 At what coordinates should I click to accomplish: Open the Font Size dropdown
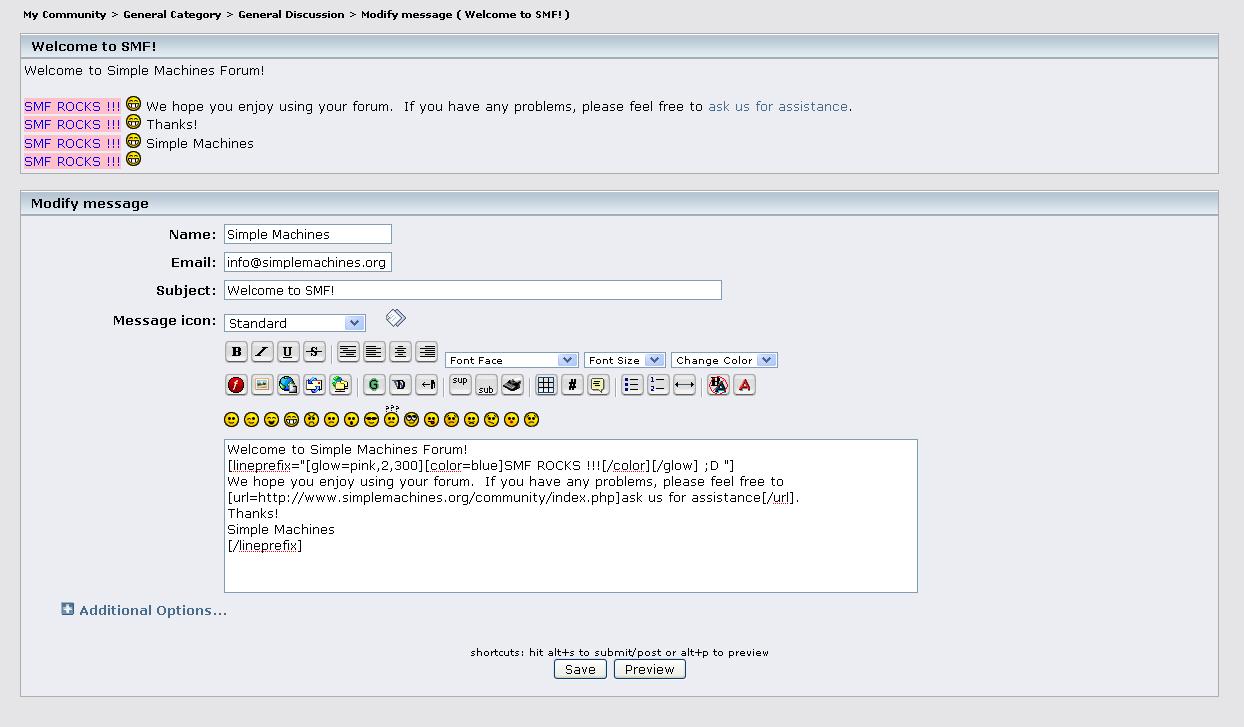[x=625, y=360]
